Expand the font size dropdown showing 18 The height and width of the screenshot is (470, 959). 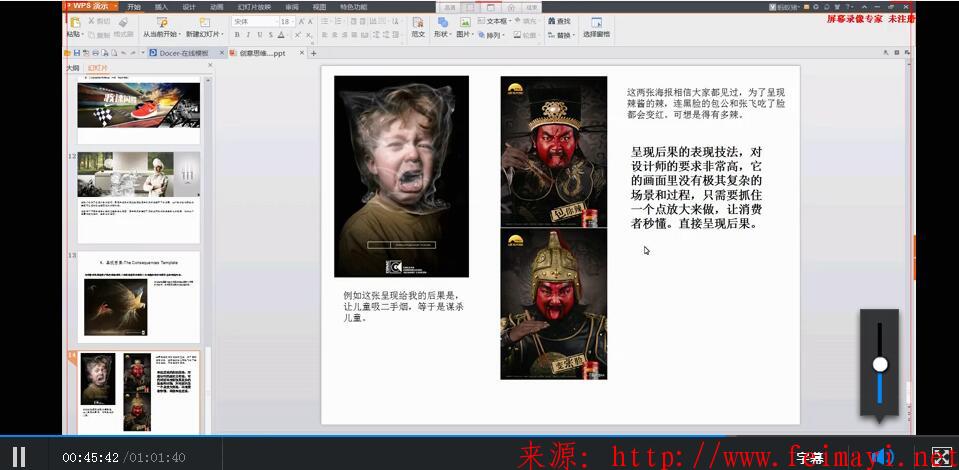click(x=293, y=21)
